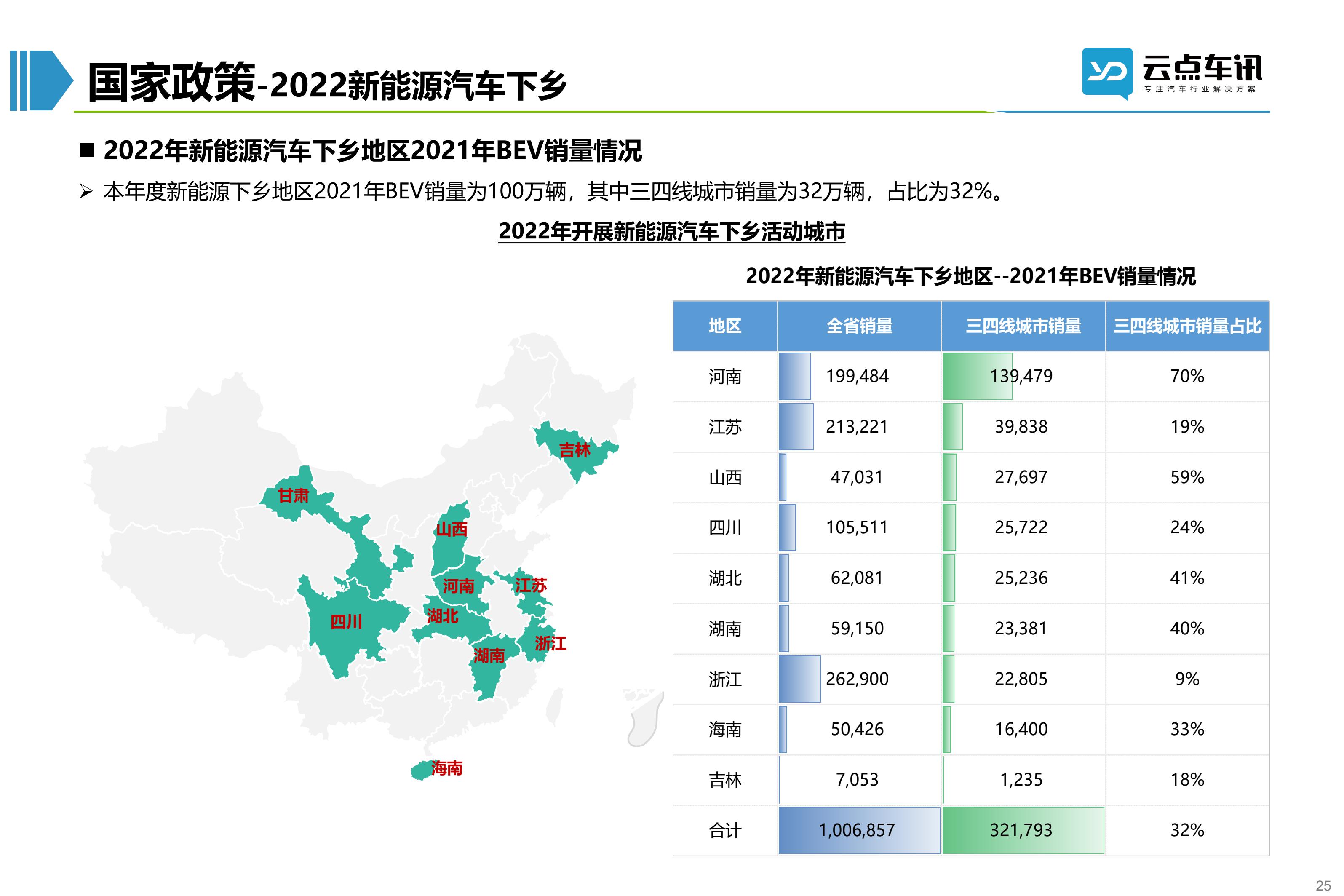Click 湖南 province label on the map

[x=489, y=655]
